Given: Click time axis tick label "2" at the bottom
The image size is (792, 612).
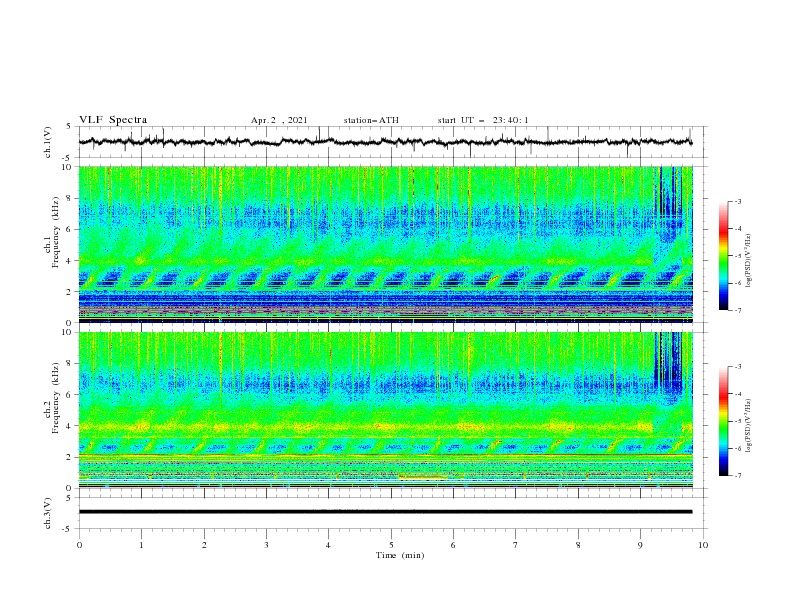Looking at the screenshot, I should click(204, 545).
